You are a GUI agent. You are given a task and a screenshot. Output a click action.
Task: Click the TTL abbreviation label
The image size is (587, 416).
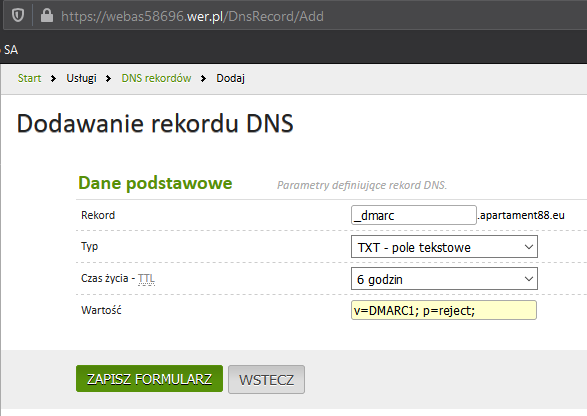point(146,279)
